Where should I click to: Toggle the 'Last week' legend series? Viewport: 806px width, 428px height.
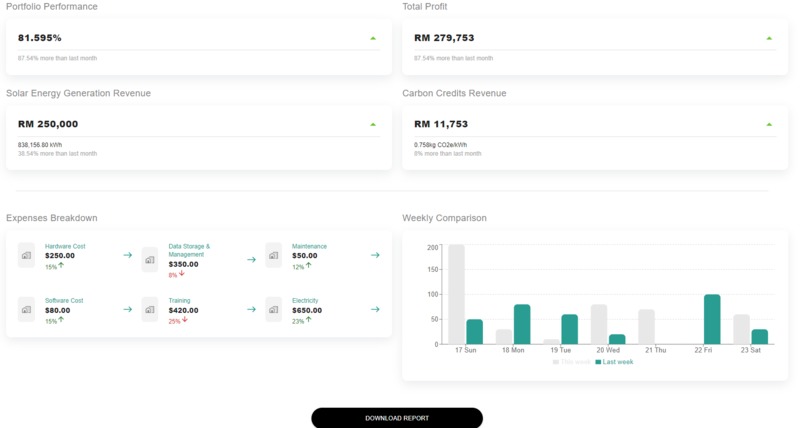pyautogui.click(x=614, y=362)
